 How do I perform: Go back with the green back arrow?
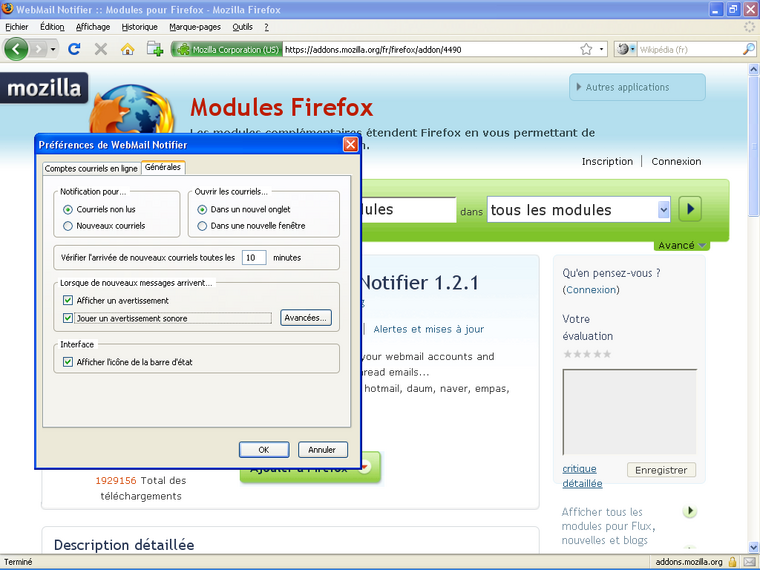[16, 49]
